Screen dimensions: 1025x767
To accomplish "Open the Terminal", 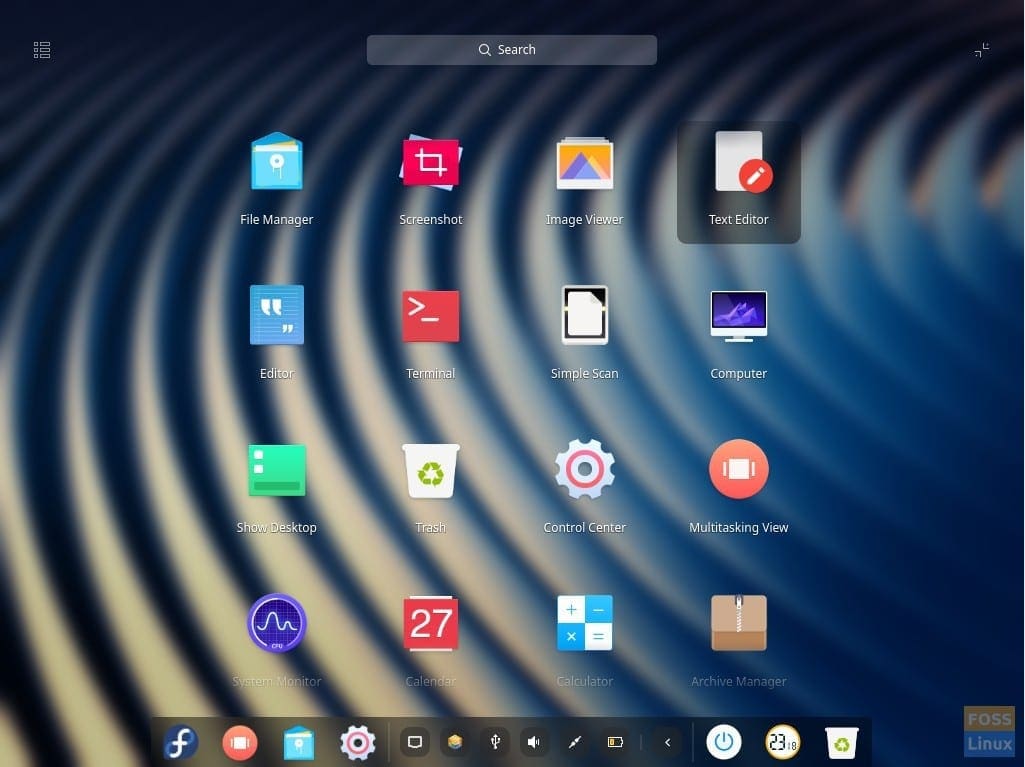I will click(x=430, y=316).
